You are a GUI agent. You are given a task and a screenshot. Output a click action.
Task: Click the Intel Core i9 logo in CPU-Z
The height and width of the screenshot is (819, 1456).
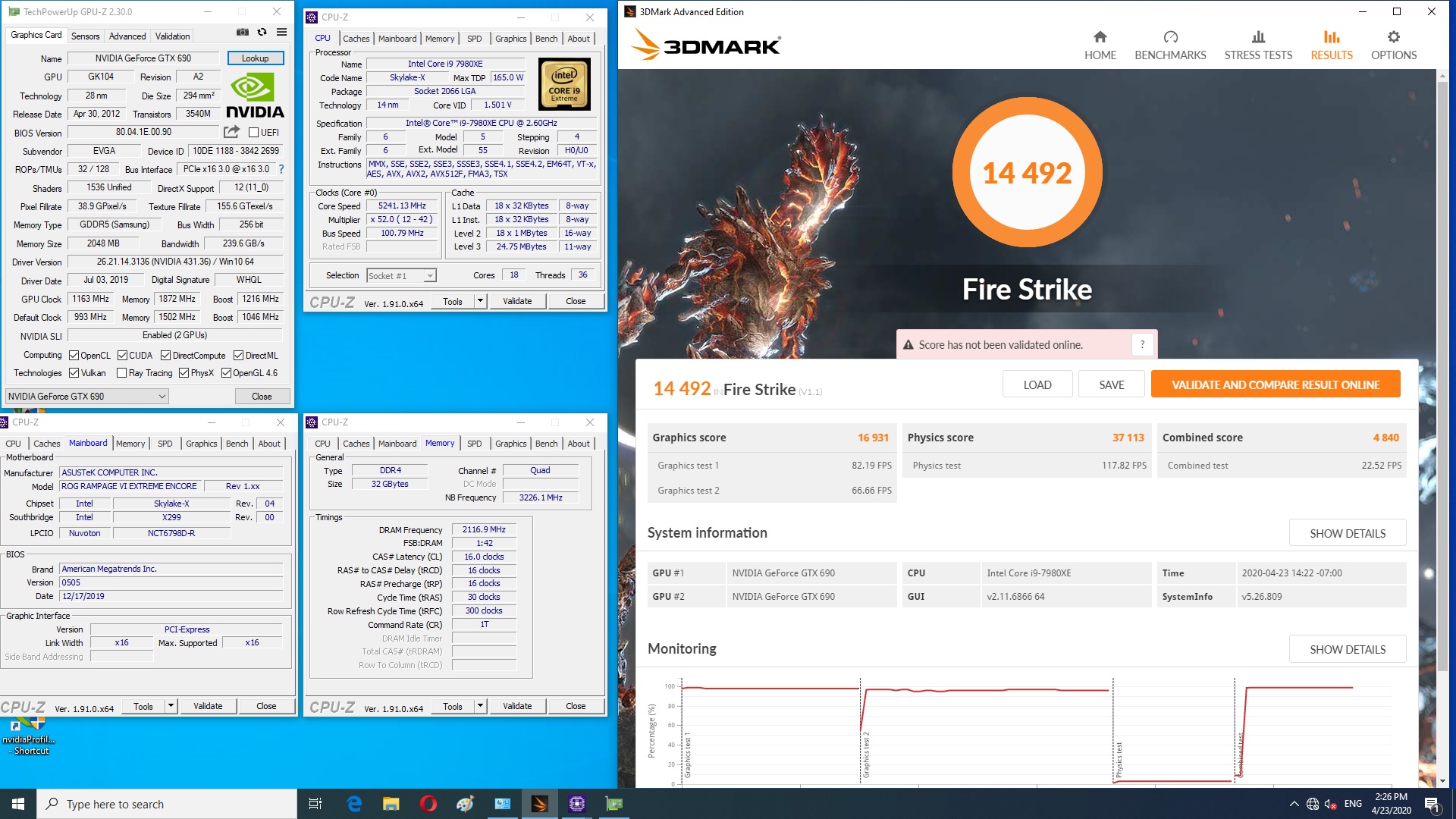(564, 84)
